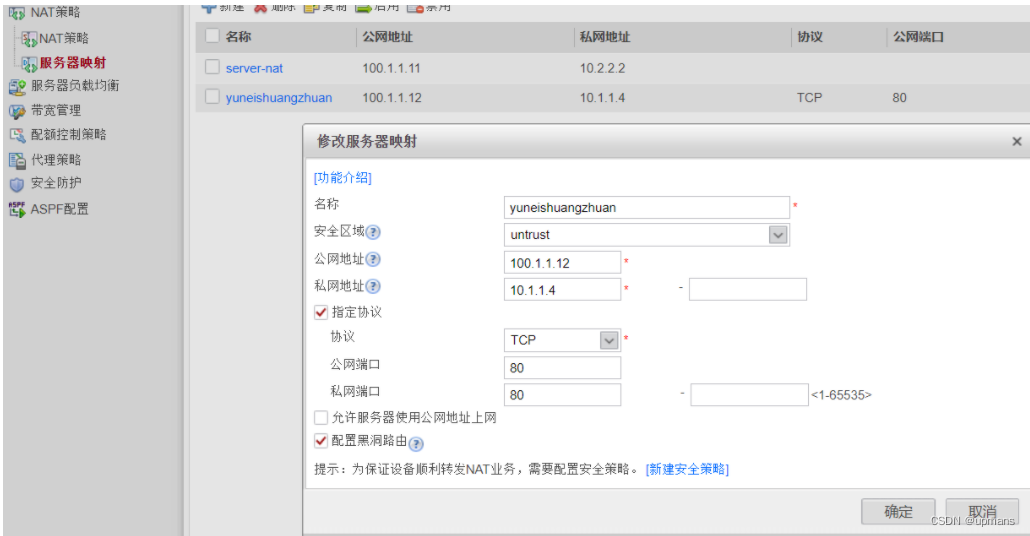Focus the 公网地址 input field
Viewport: 1030px width, 536px height.
pyautogui.click(x=562, y=263)
